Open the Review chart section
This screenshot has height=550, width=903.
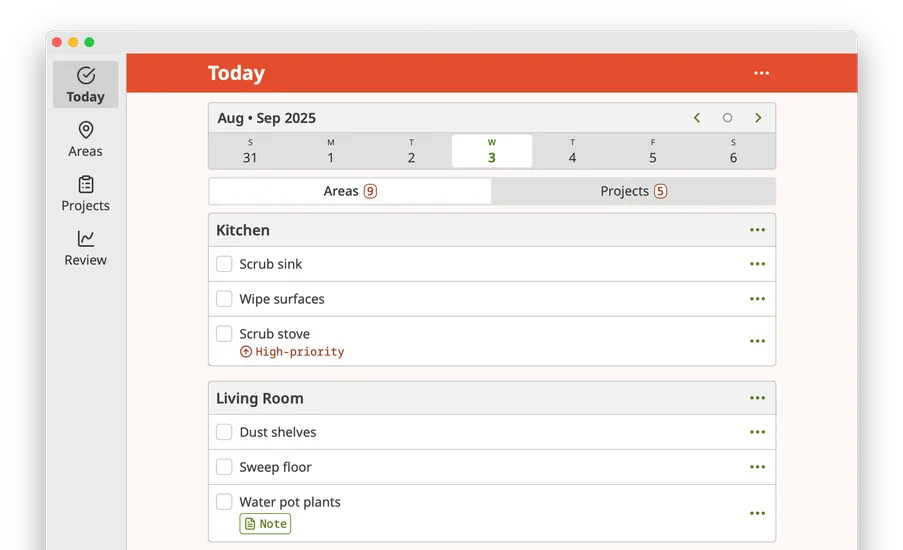pyautogui.click(x=86, y=248)
